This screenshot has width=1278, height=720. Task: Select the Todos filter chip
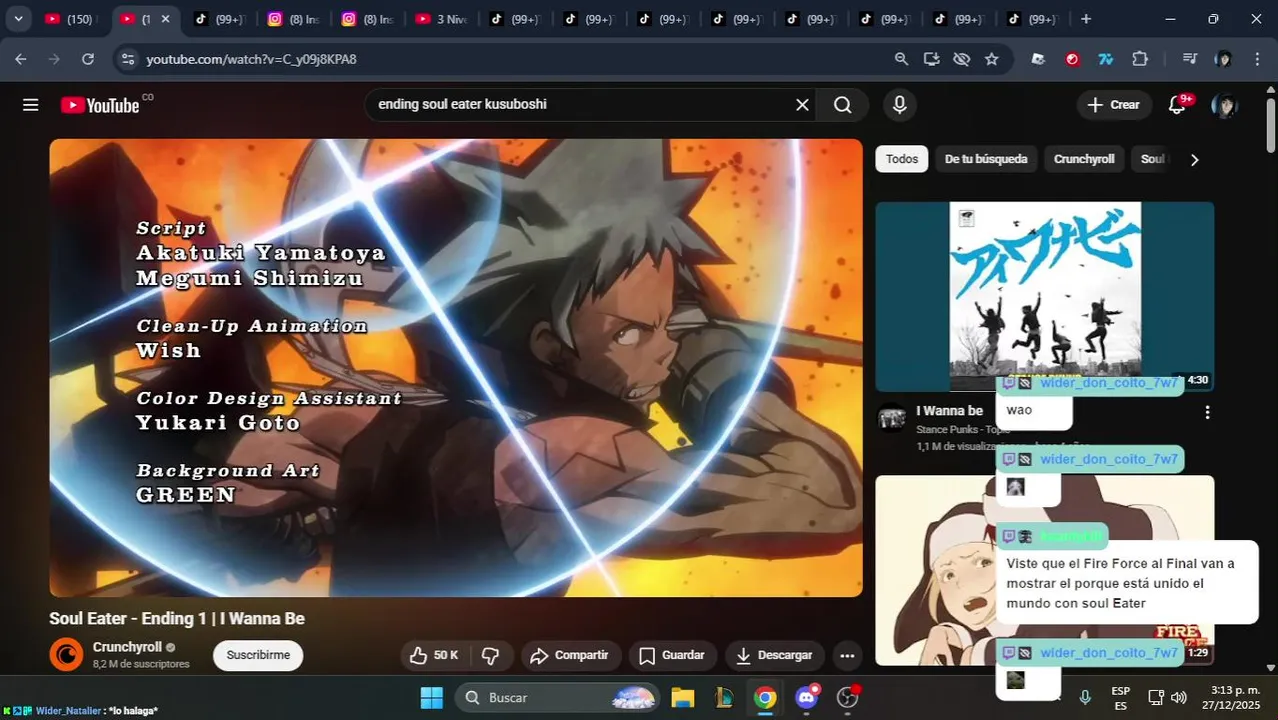point(901,159)
